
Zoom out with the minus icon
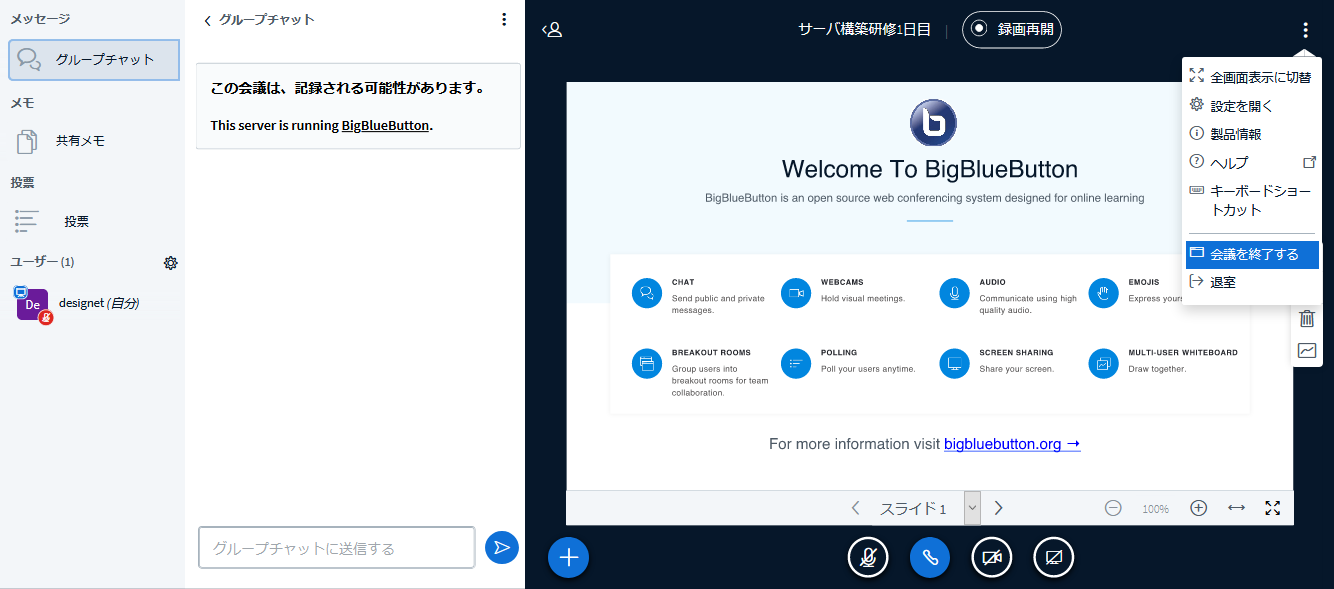pos(1113,508)
